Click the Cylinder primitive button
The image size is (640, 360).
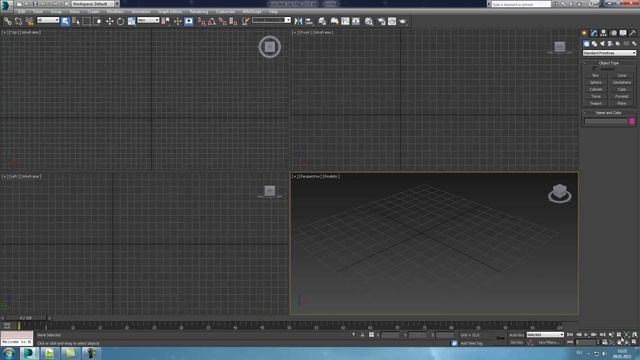pos(596,89)
